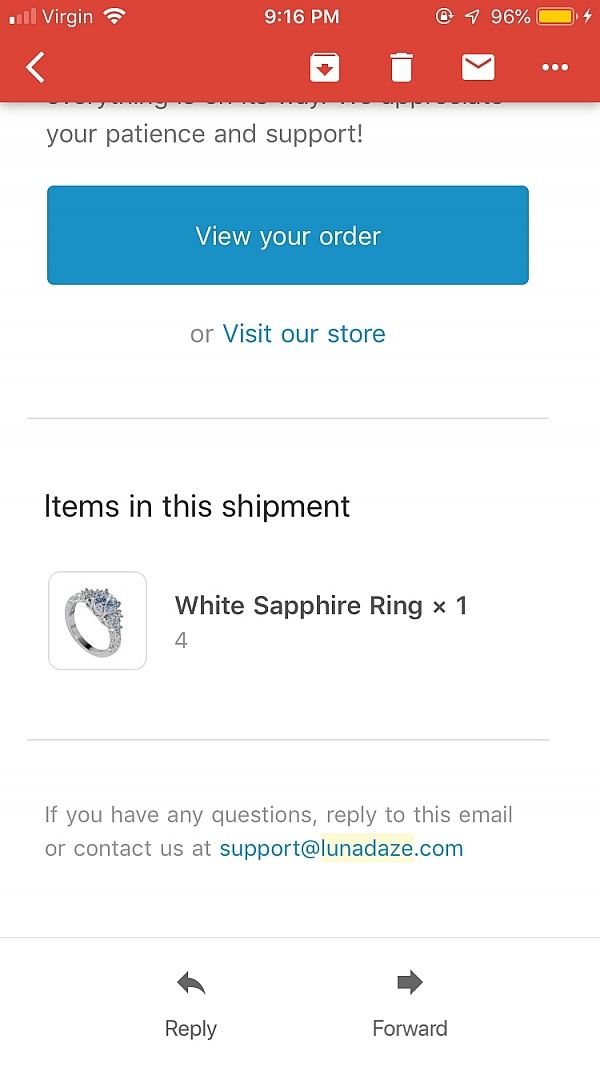Tap the 9:16 PM clock in status bar

tap(302, 17)
